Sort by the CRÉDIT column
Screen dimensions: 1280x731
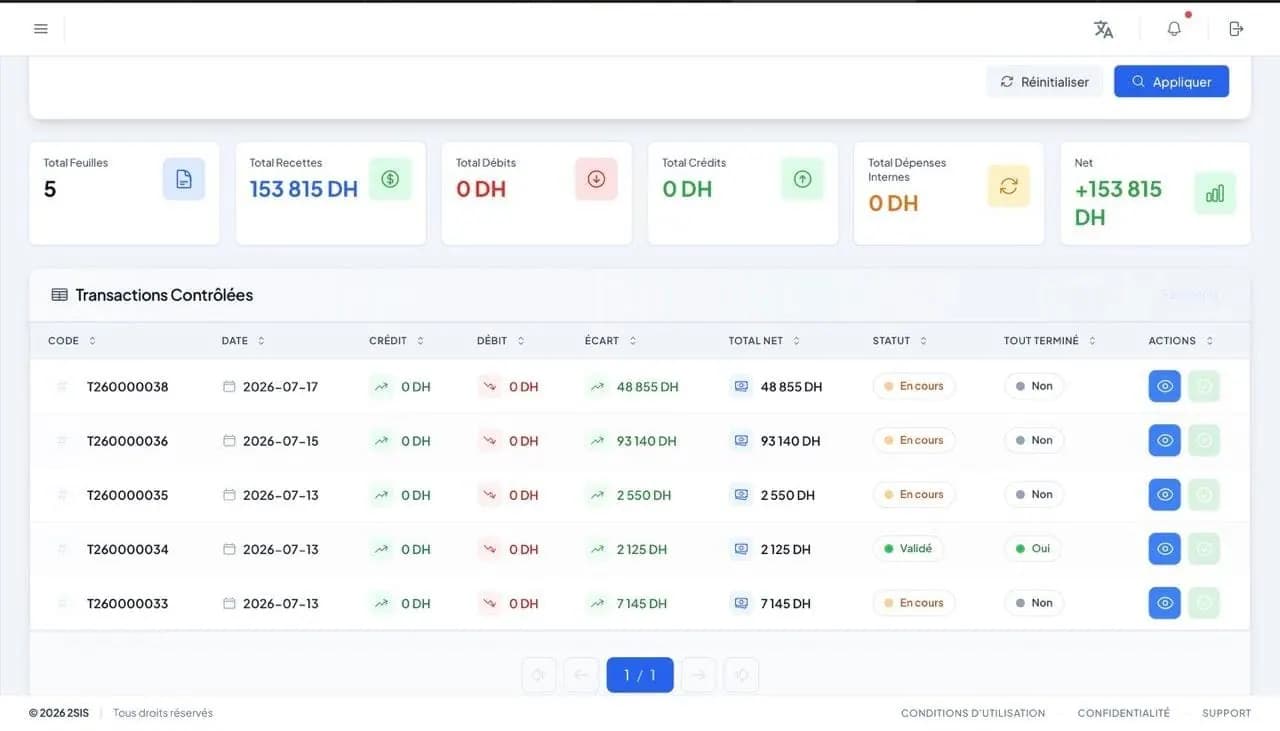[x=397, y=341]
